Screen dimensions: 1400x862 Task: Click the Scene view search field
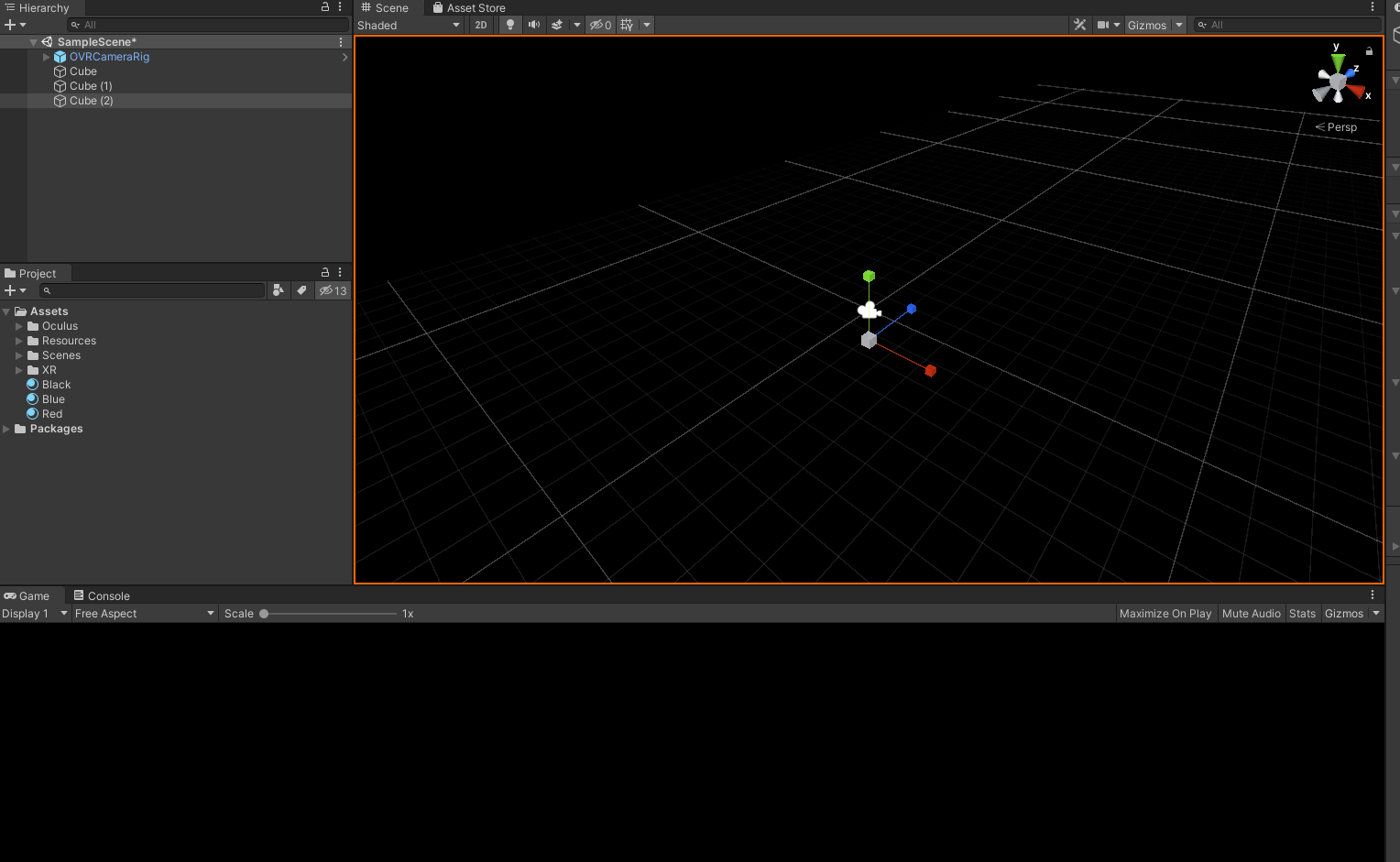coord(1286,25)
